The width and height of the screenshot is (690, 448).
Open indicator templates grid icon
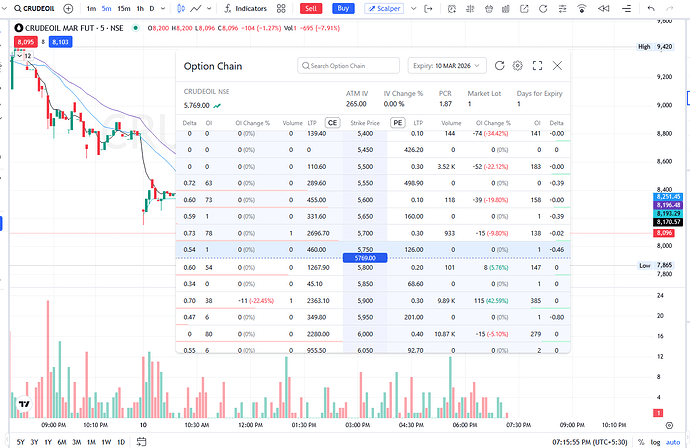(x=281, y=8)
